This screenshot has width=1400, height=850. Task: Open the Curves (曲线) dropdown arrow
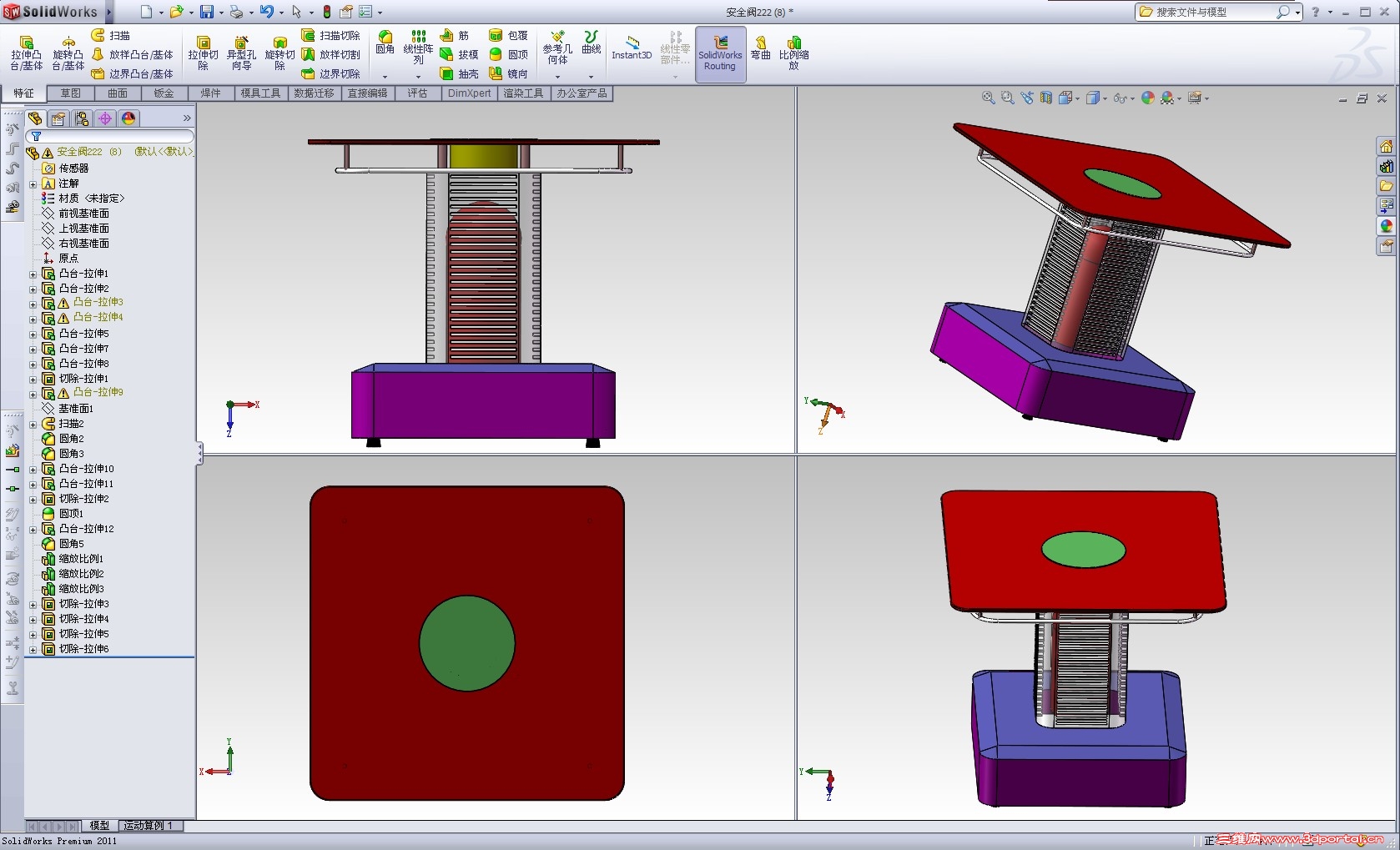click(591, 77)
